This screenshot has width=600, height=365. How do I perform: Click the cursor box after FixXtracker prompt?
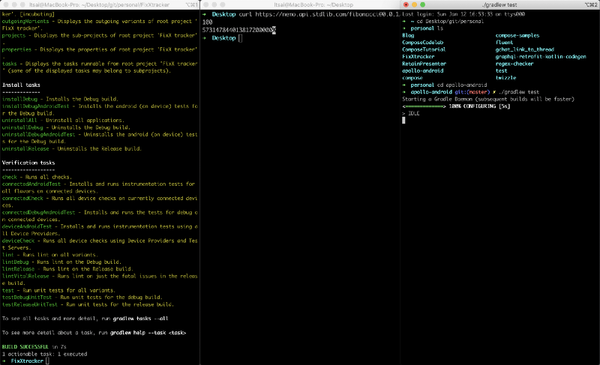click(x=47, y=361)
